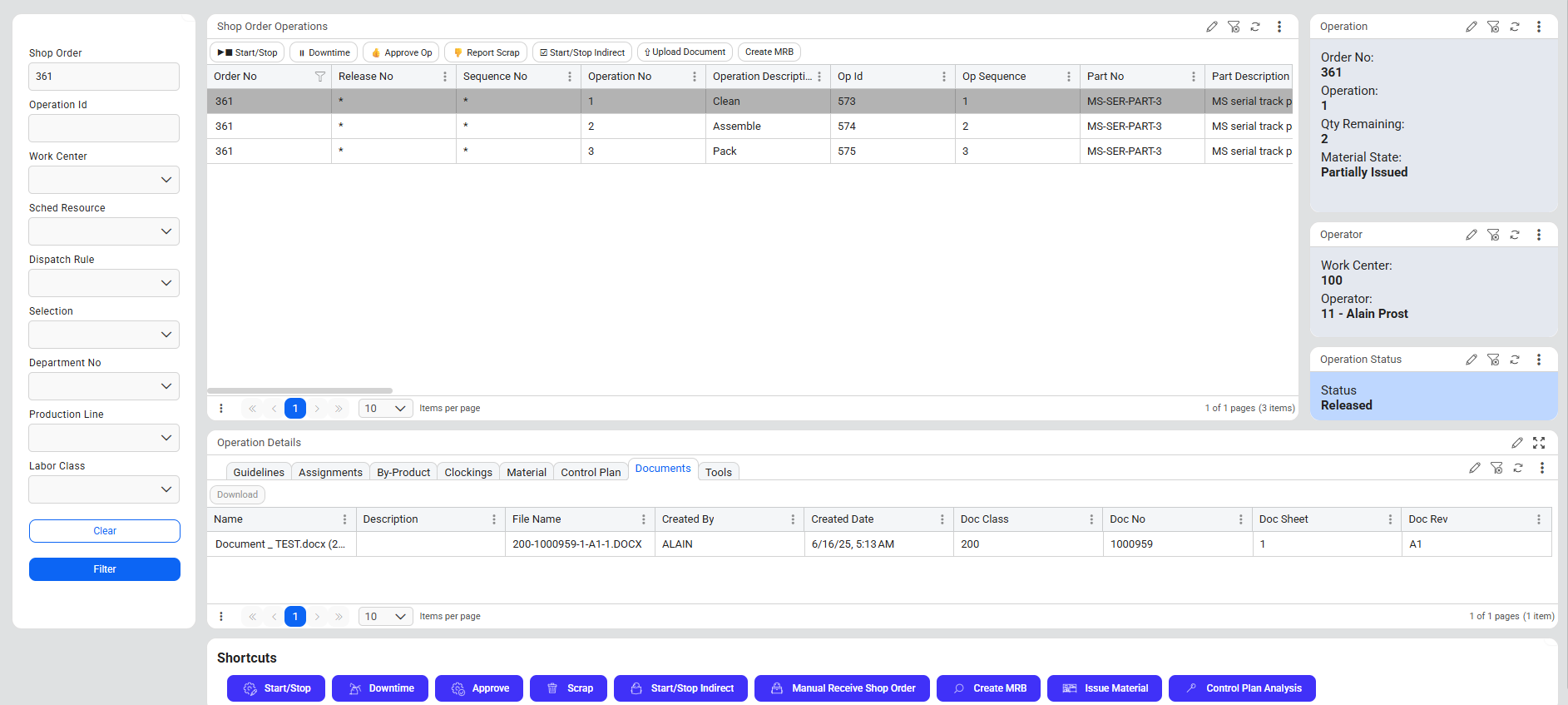Expand the Work Center dropdown
Screen dimensions: 1568x705
(104, 180)
